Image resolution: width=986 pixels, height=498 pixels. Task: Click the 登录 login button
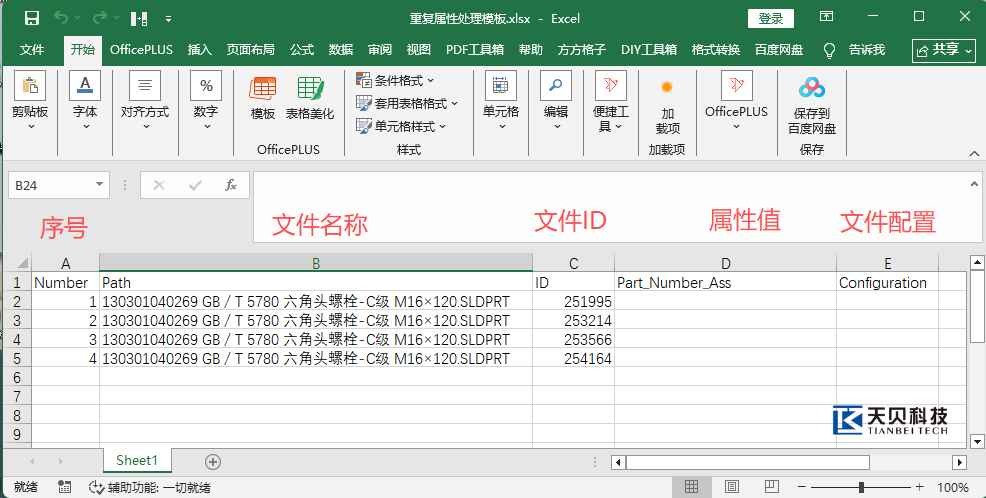tap(771, 18)
